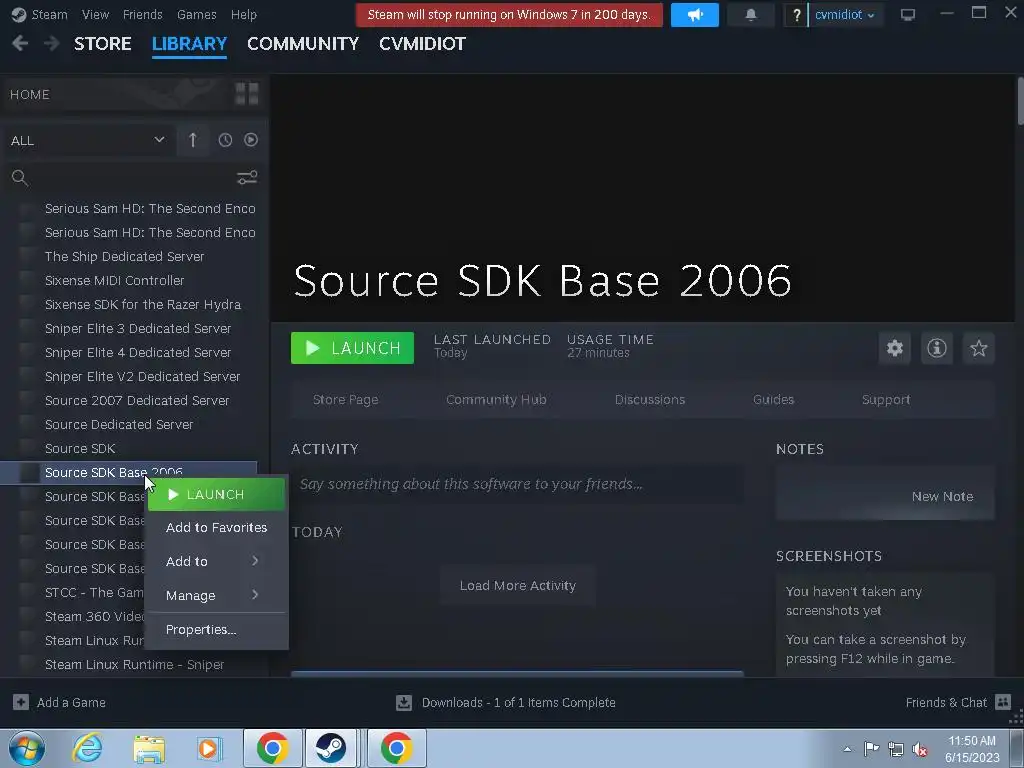Open the media player taskbar icon

210,748
